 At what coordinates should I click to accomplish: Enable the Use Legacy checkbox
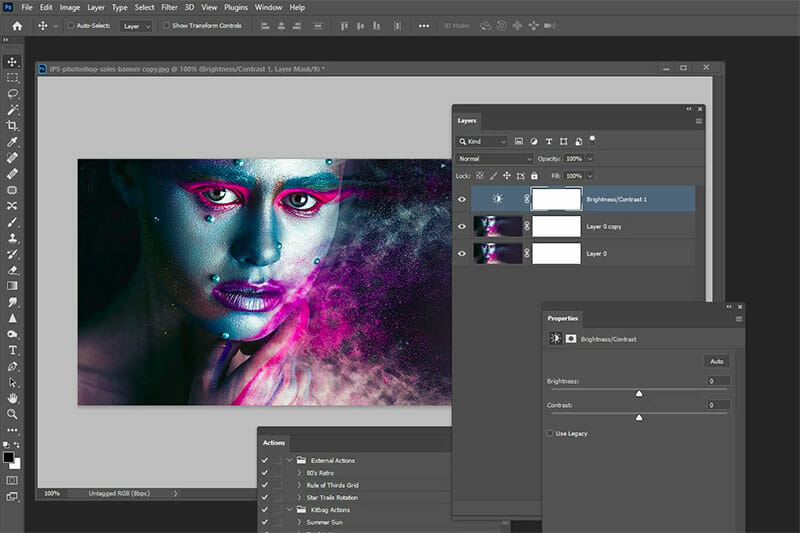tap(551, 433)
